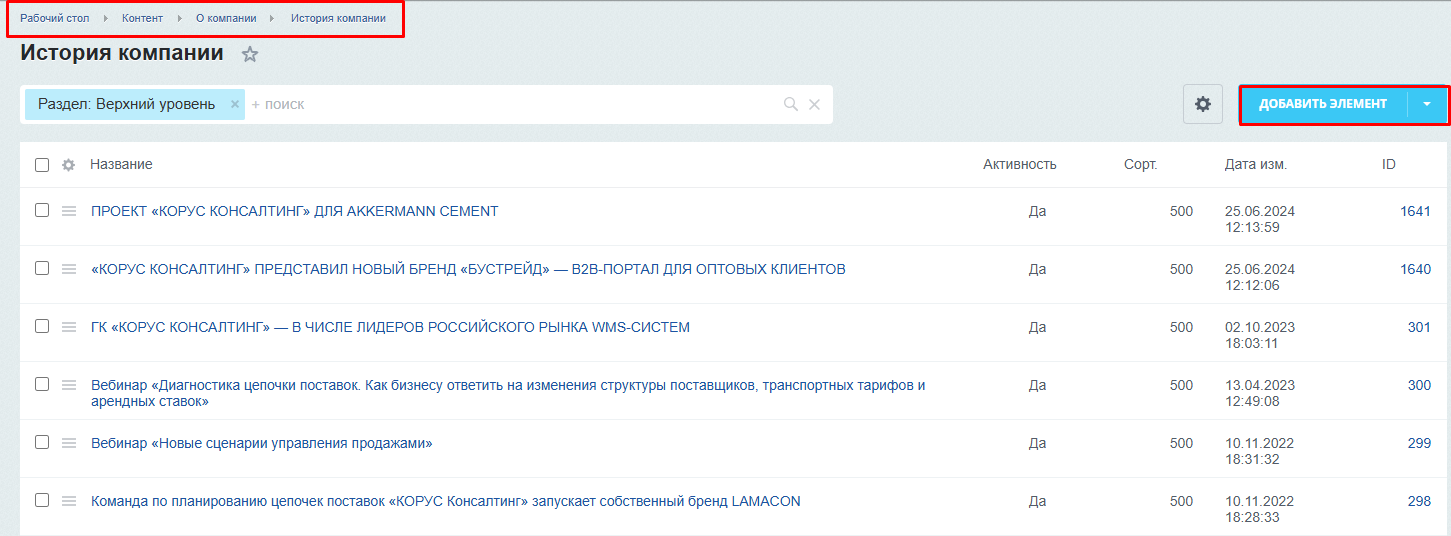
Task: Select date '25.06.2024 12:13:59' cell
Action: tap(1260, 219)
